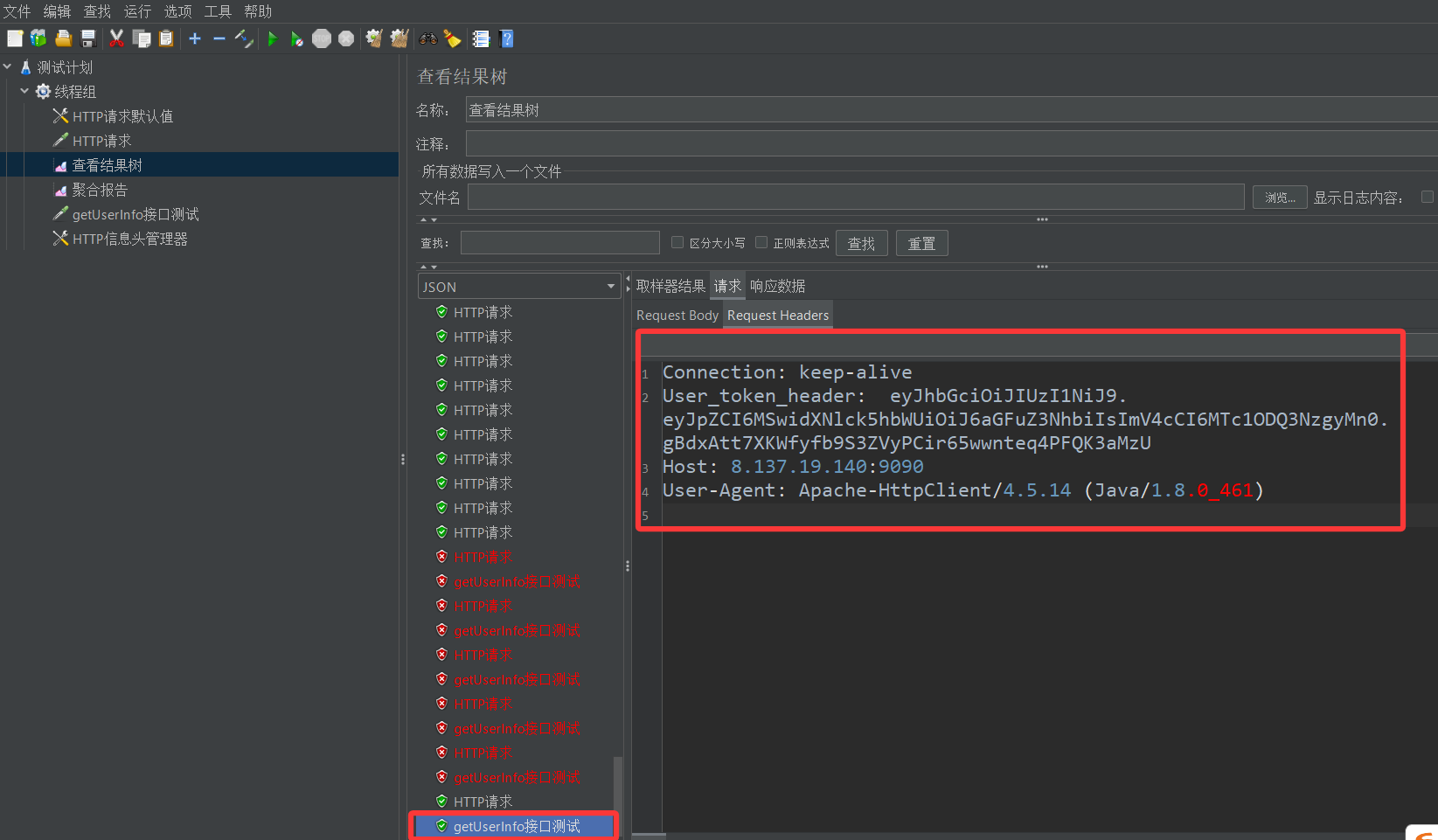The width and height of the screenshot is (1438, 840).
Task: Click the results list vertical scrollbar
Action: click(618, 787)
